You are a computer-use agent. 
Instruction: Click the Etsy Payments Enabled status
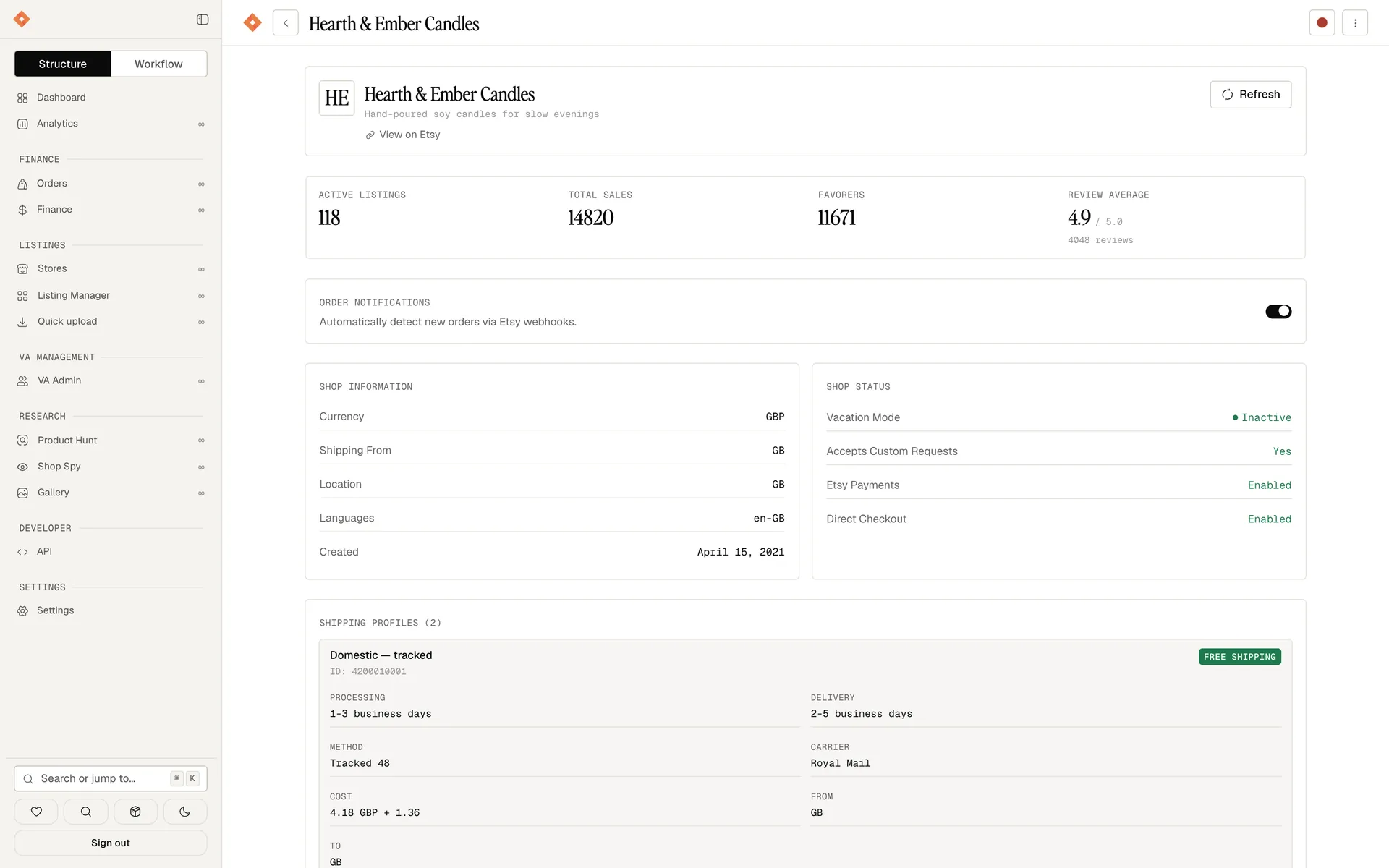click(1270, 485)
